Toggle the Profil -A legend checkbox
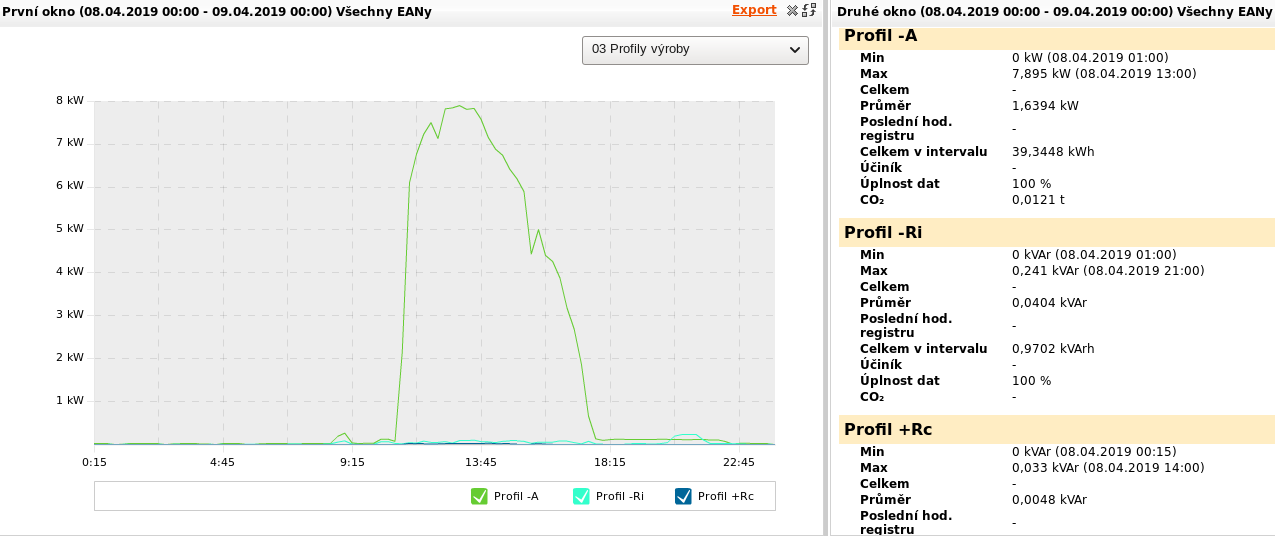Image resolution: width=1275 pixels, height=536 pixels. point(479,496)
